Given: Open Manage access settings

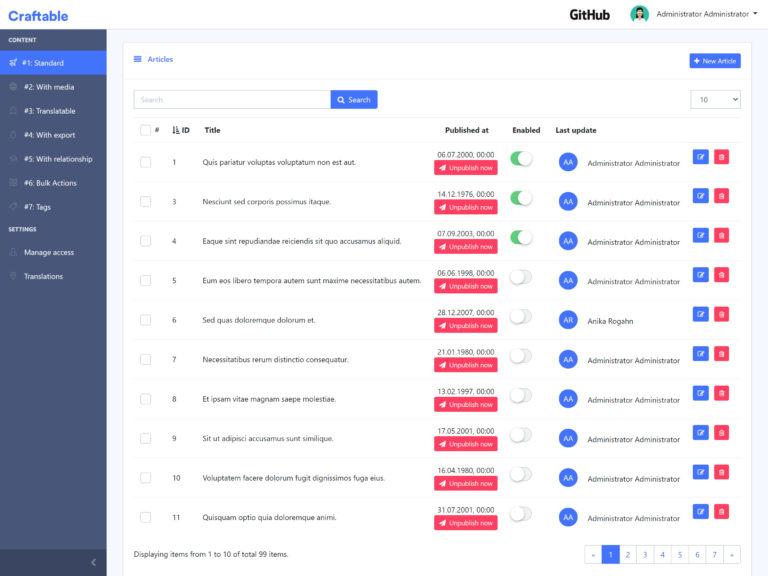Looking at the screenshot, I should click(x=53, y=252).
